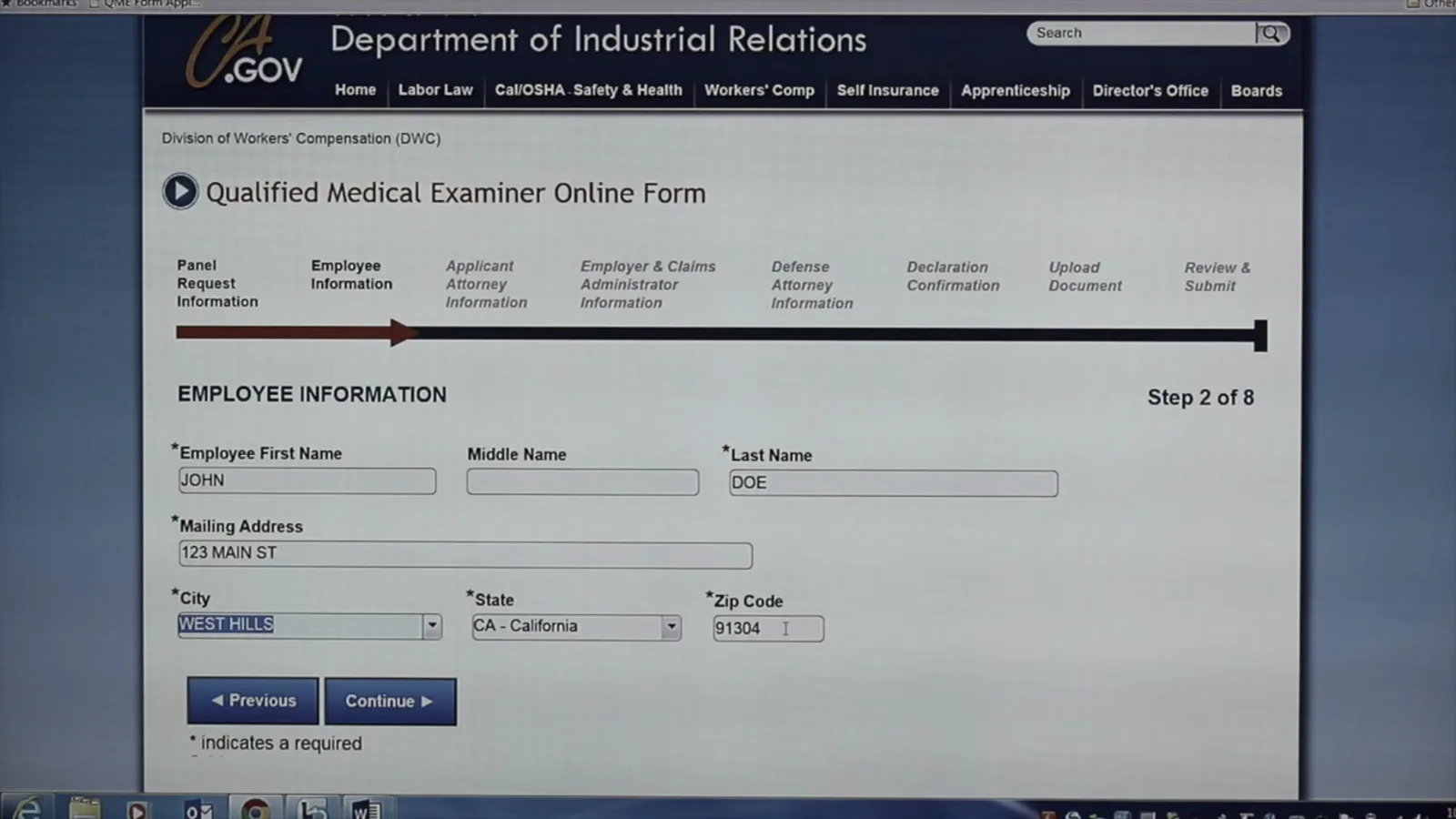Click Employer & Claims Administrator Information step

click(x=648, y=284)
